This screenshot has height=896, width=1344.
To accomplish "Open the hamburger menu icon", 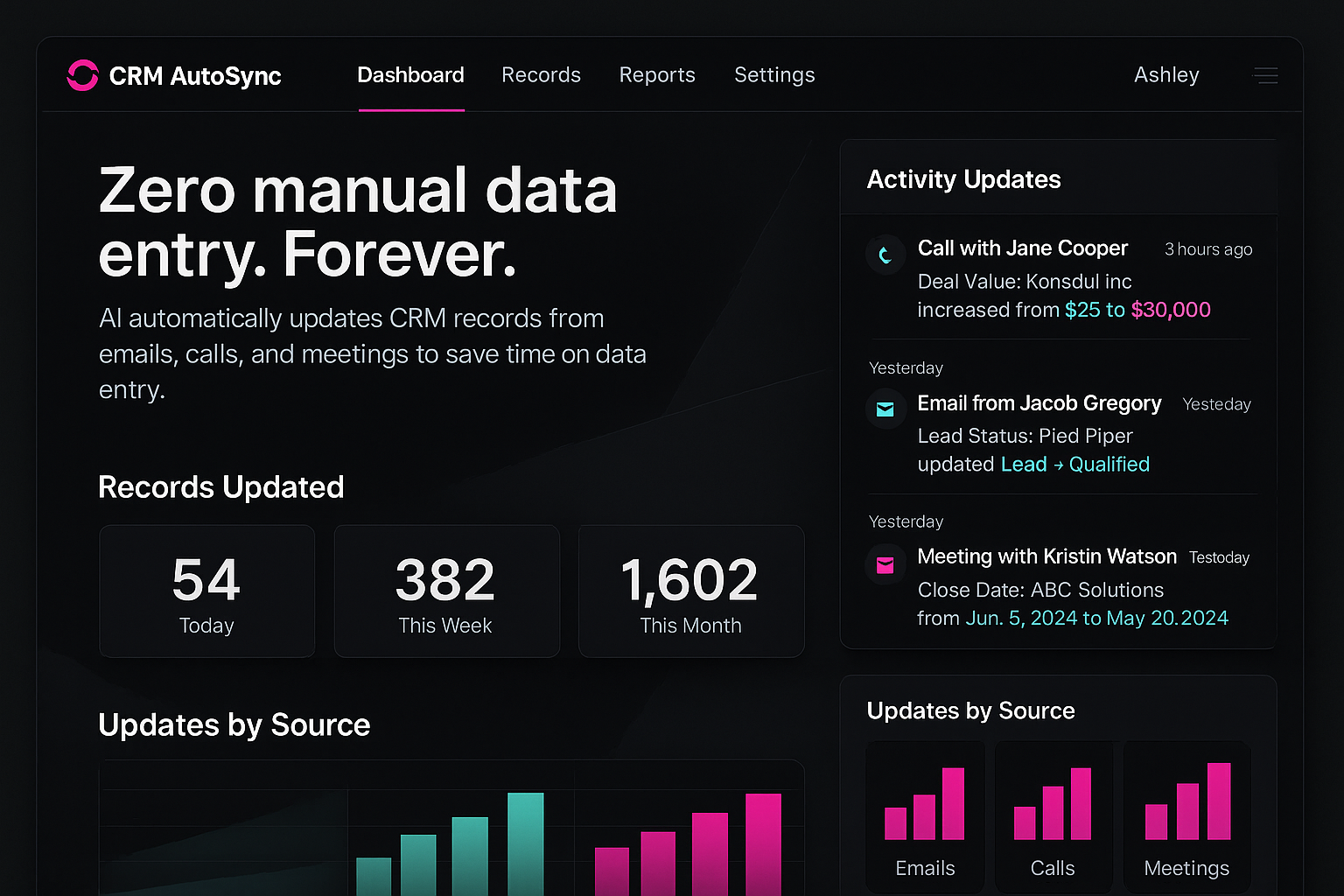I will pyautogui.click(x=1265, y=76).
